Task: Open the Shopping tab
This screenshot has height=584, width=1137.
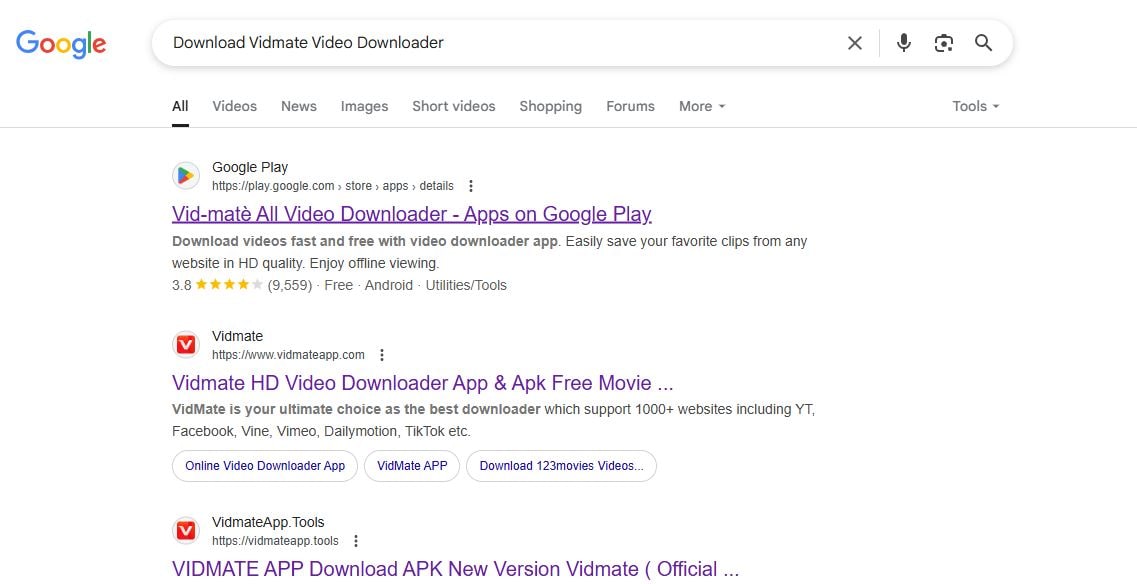Action: click(550, 106)
